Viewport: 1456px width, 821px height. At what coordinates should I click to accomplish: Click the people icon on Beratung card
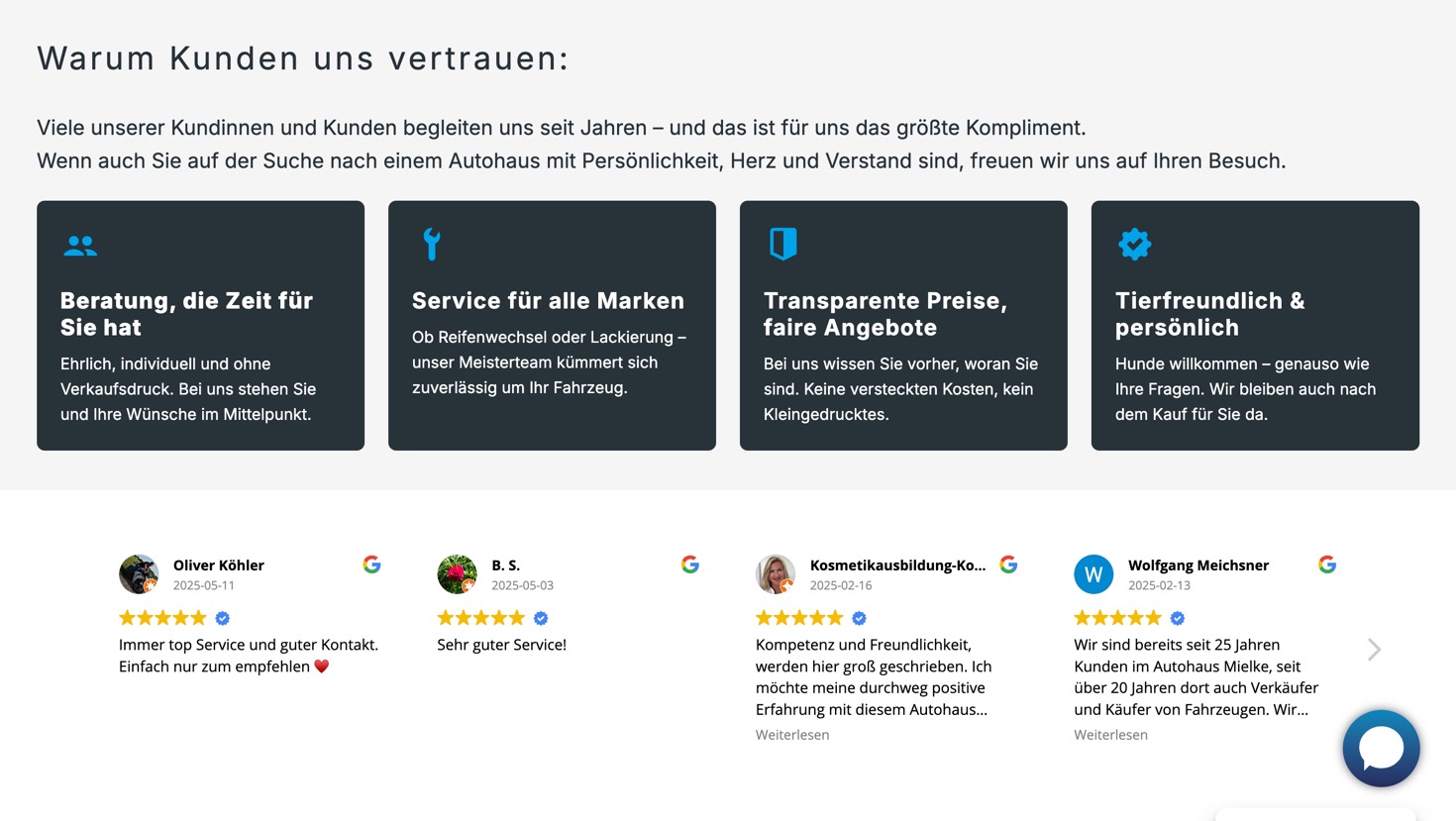point(80,246)
